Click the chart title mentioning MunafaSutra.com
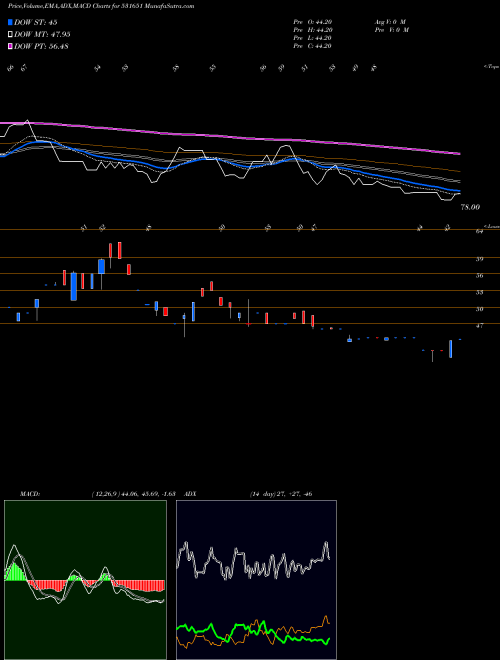 point(101,6)
